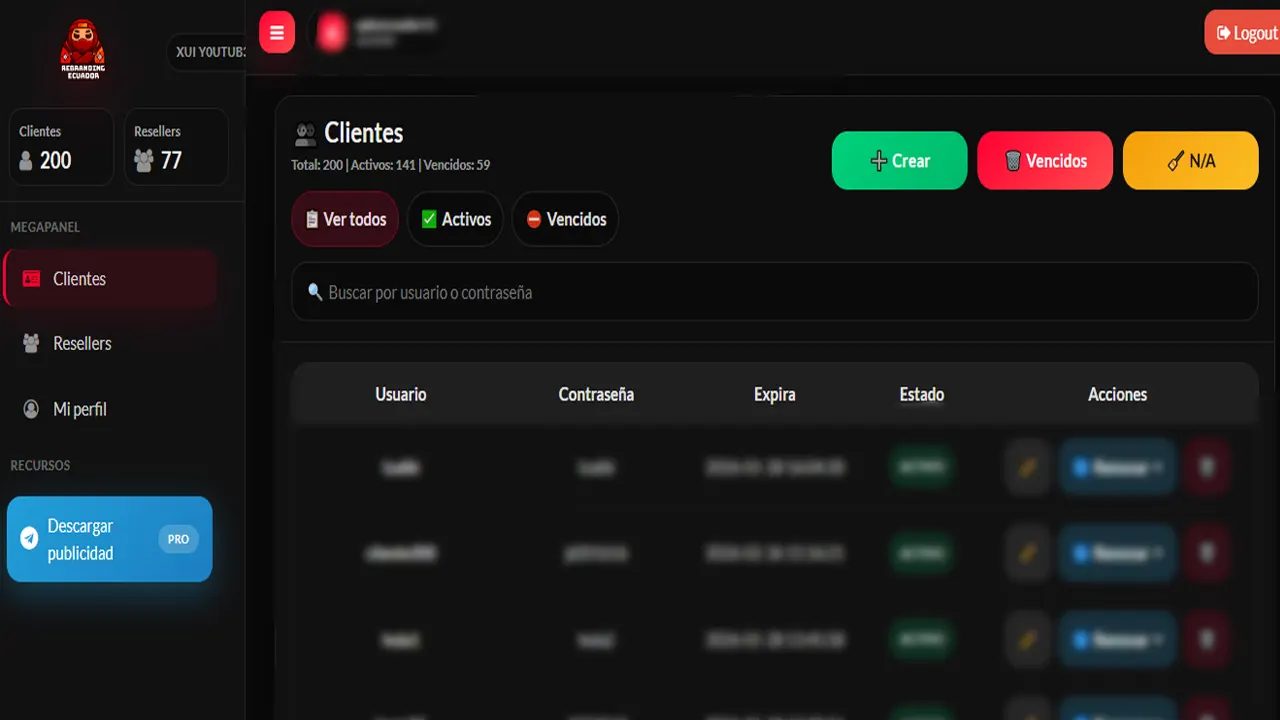Go to Mi perfil in sidebar
1280x720 pixels.
[79, 409]
